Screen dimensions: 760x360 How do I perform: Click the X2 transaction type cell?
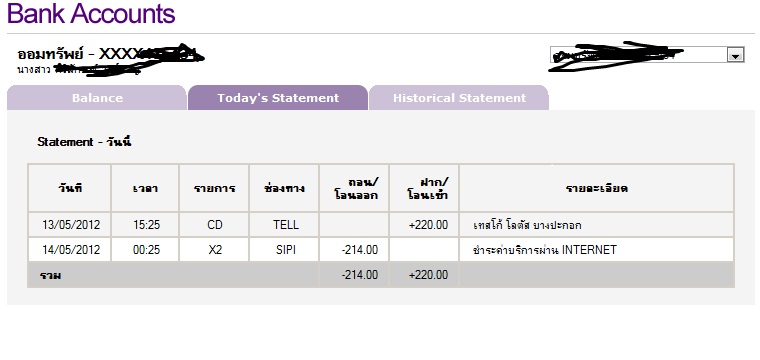(214, 250)
